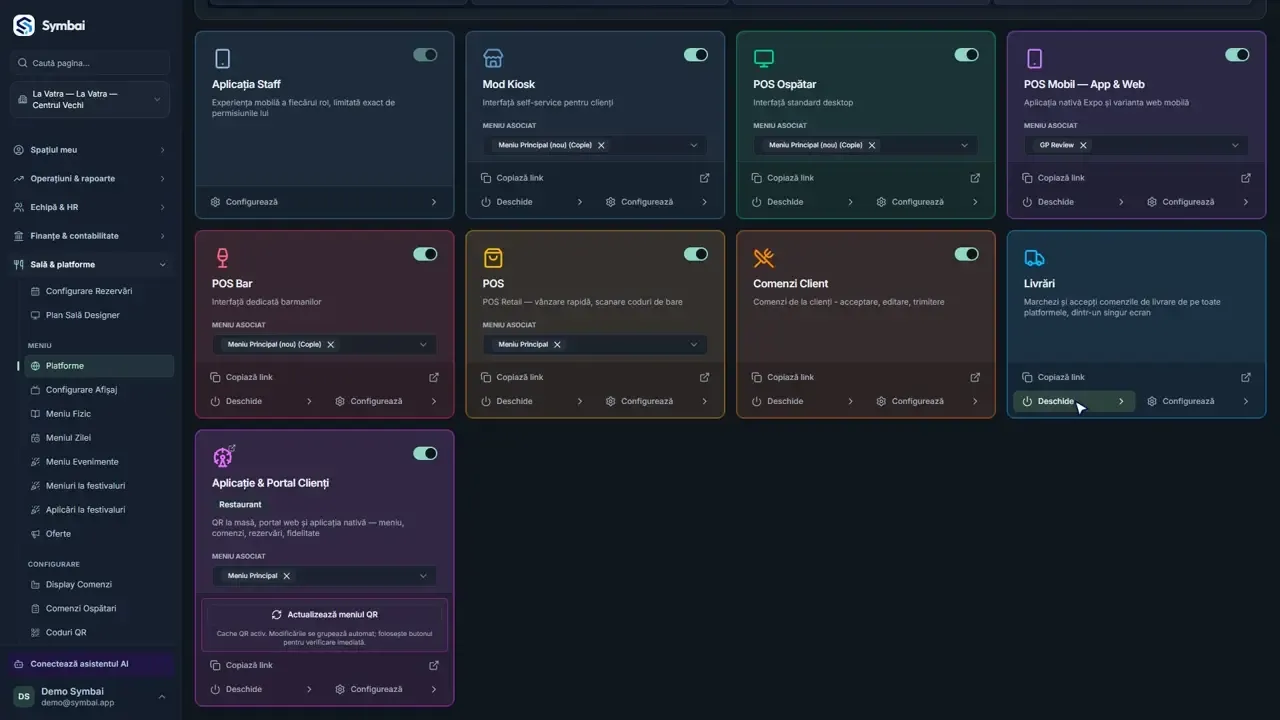Click the Aplicație & Portal Clienți icon

click(x=224, y=456)
